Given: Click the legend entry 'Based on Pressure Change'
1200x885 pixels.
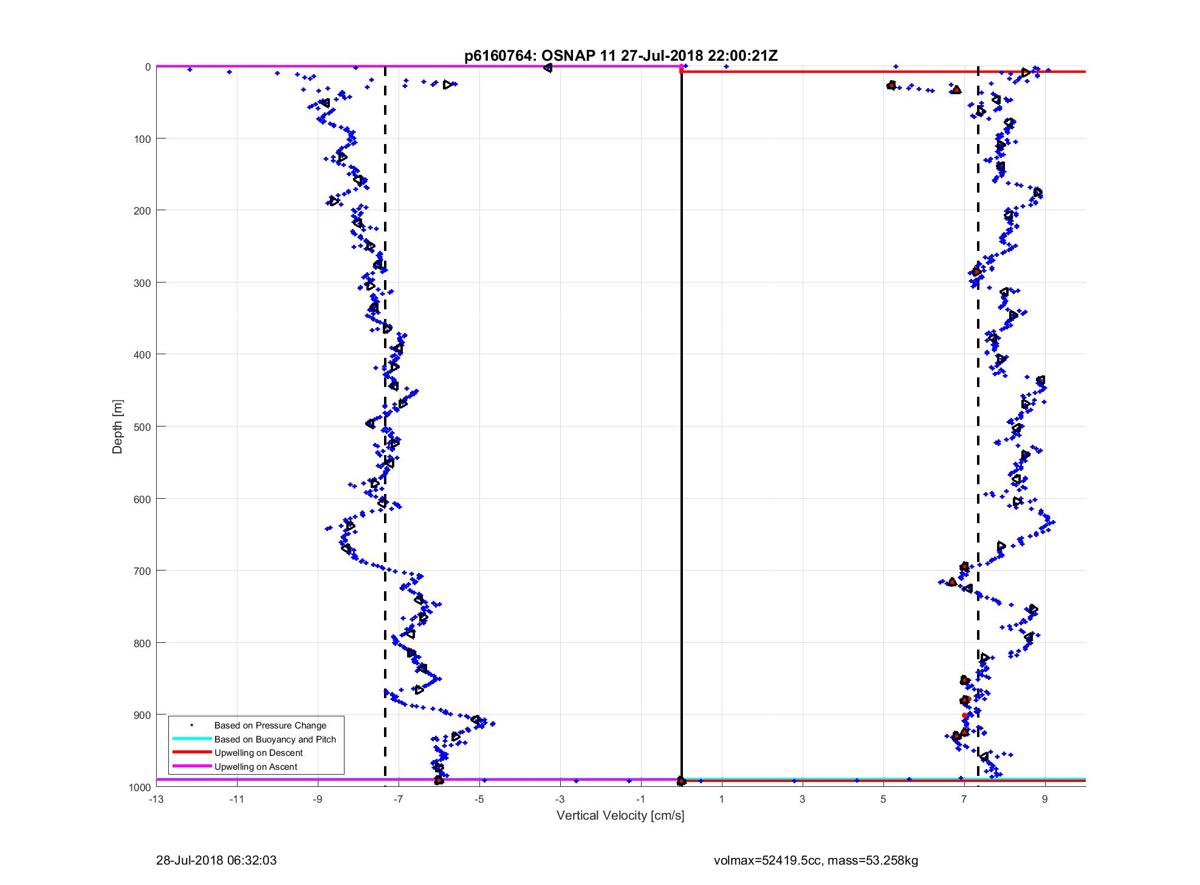Looking at the screenshot, I should click(270, 725).
